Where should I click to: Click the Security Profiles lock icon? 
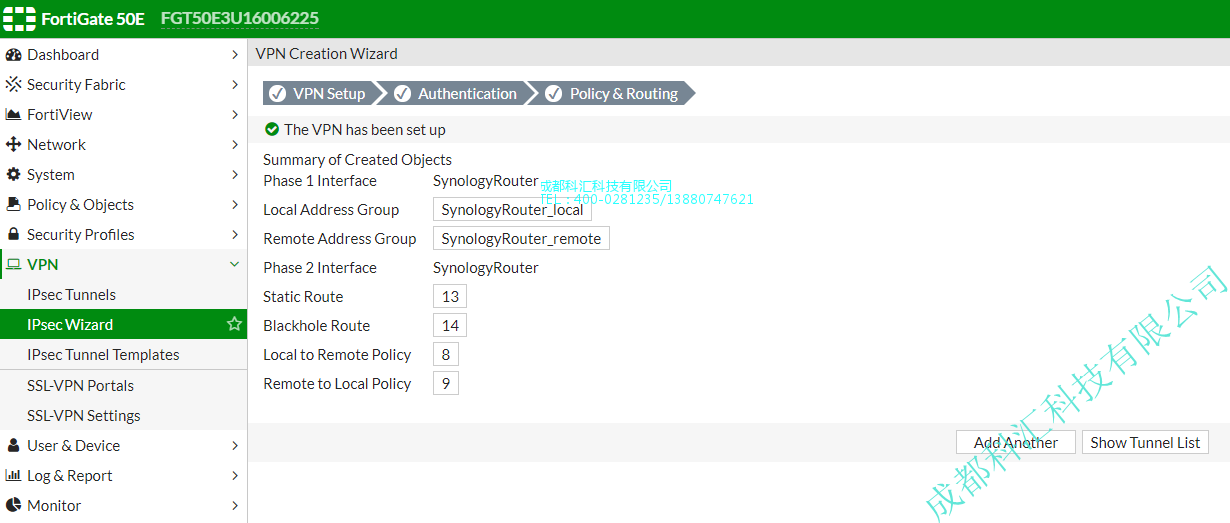(14, 235)
